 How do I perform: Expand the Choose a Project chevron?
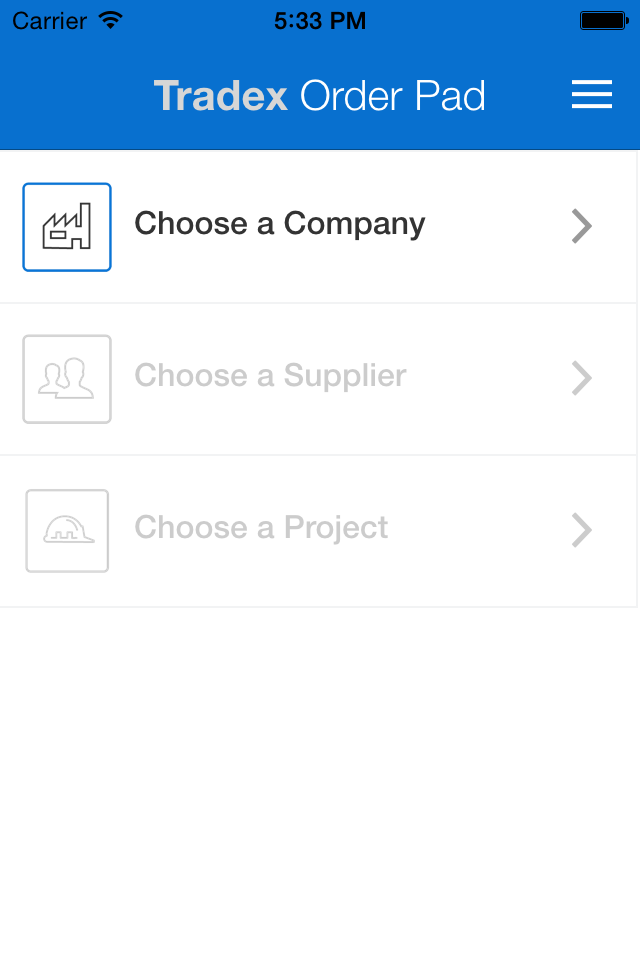pos(582,530)
